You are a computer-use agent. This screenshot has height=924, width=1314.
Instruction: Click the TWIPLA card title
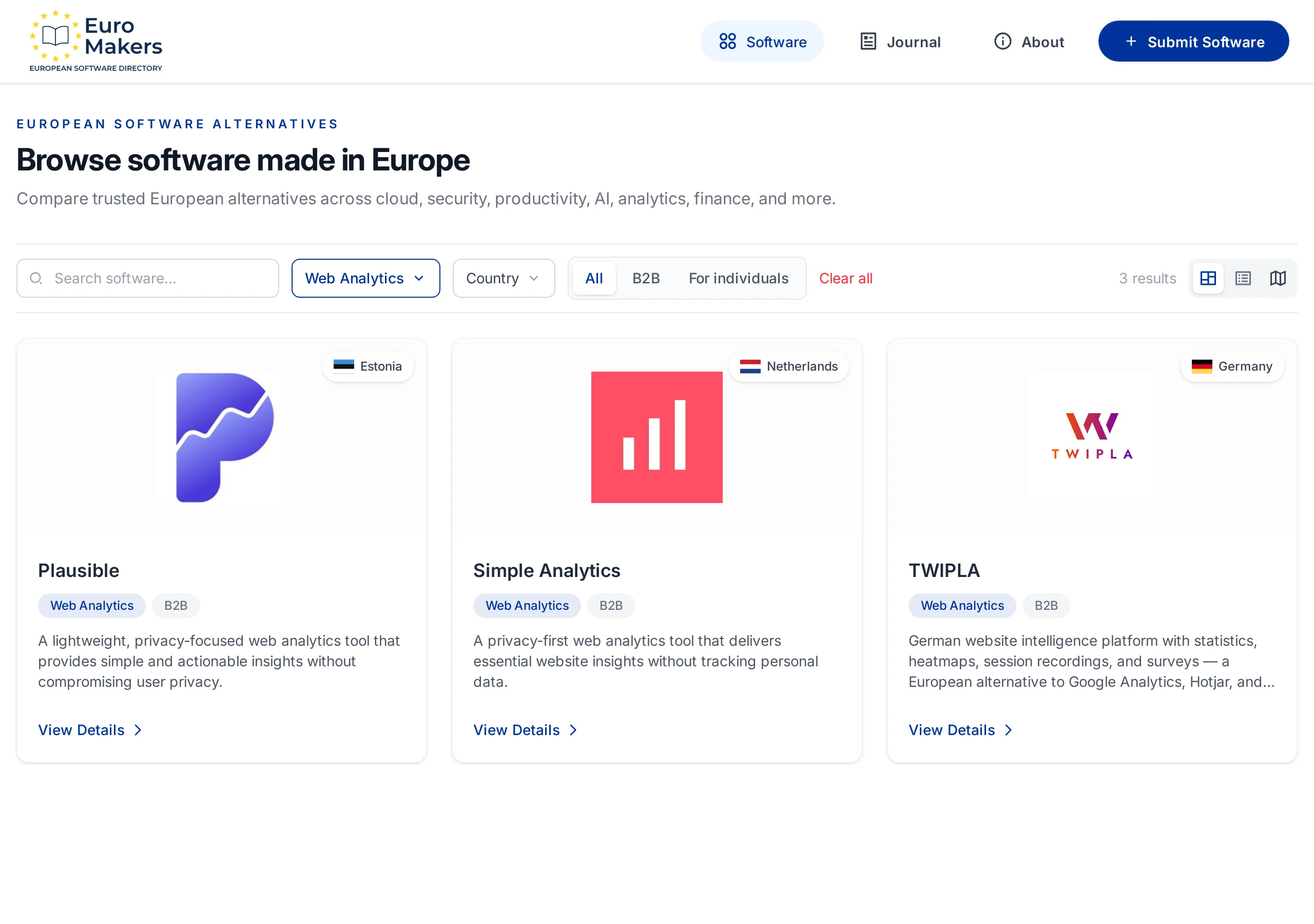click(x=944, y=571)
